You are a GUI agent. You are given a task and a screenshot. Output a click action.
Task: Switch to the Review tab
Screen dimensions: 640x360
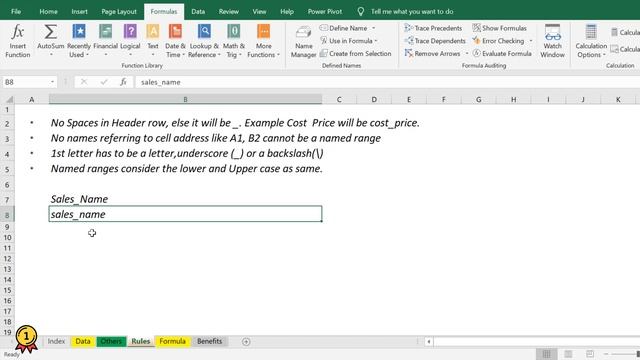click(229, 11)
